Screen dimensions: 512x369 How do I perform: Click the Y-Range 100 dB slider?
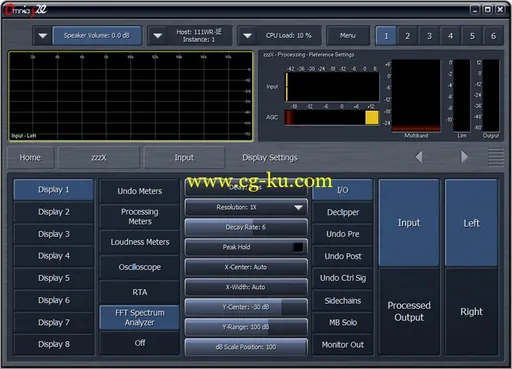click(246, 327)
